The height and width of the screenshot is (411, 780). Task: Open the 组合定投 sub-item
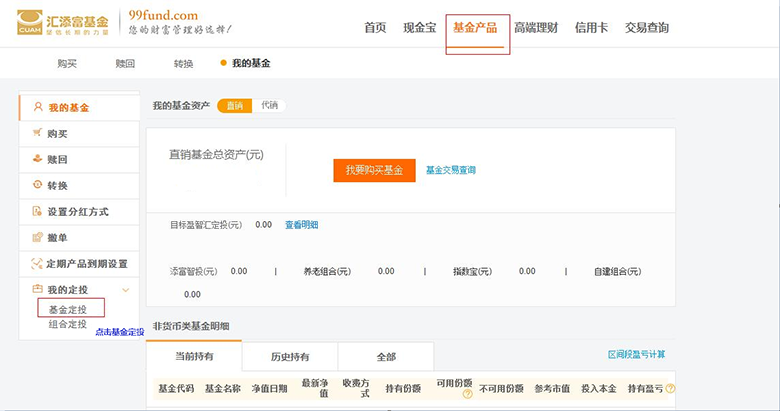click(x=68, y=324)
